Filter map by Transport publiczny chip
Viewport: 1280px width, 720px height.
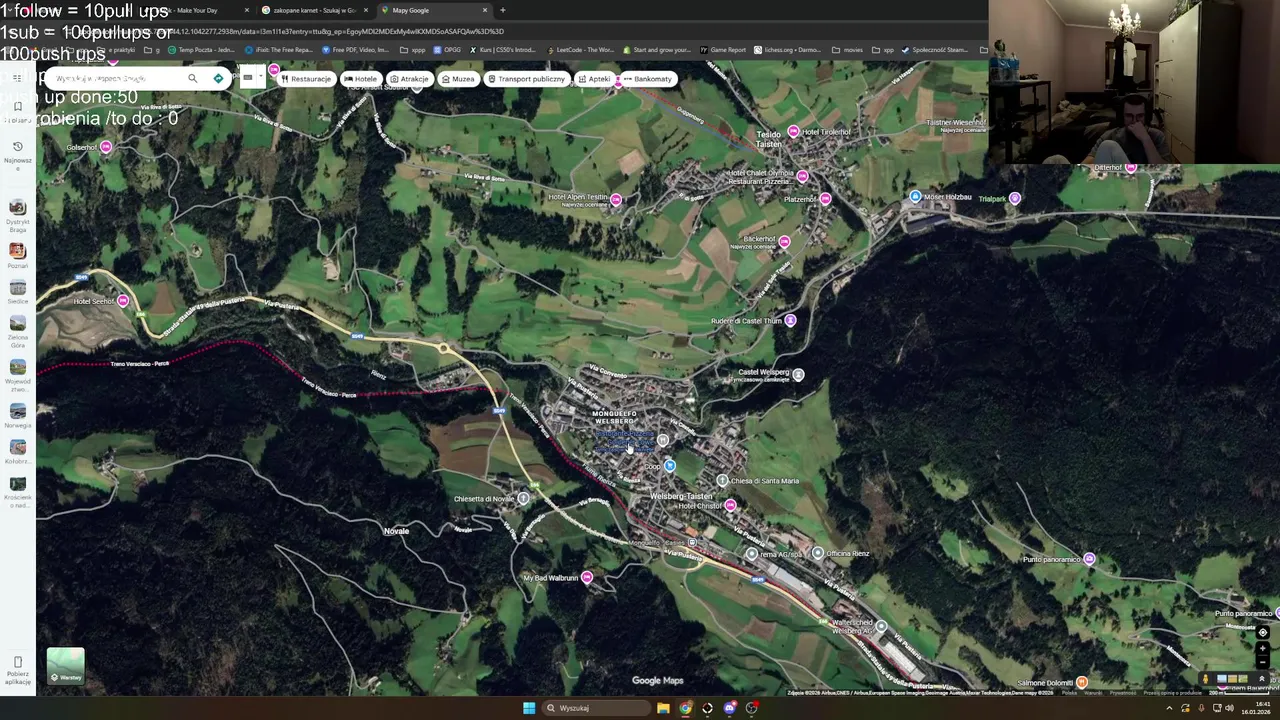pyautogui.click(x=526, y=79)
